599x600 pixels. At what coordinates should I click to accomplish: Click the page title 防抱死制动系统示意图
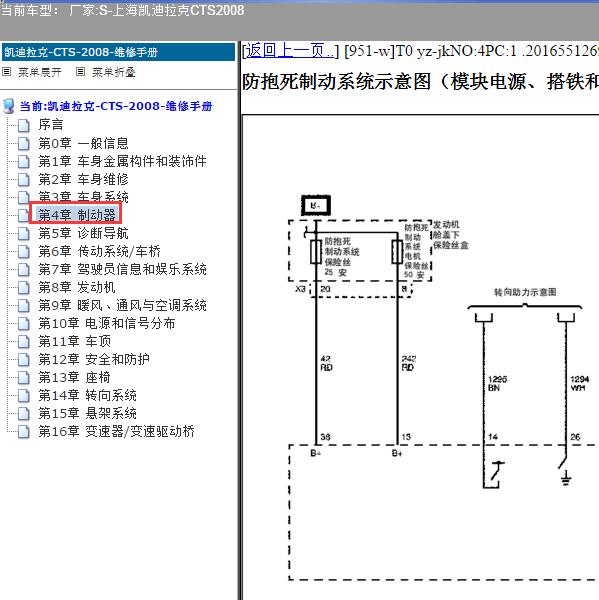click(420, 82)
